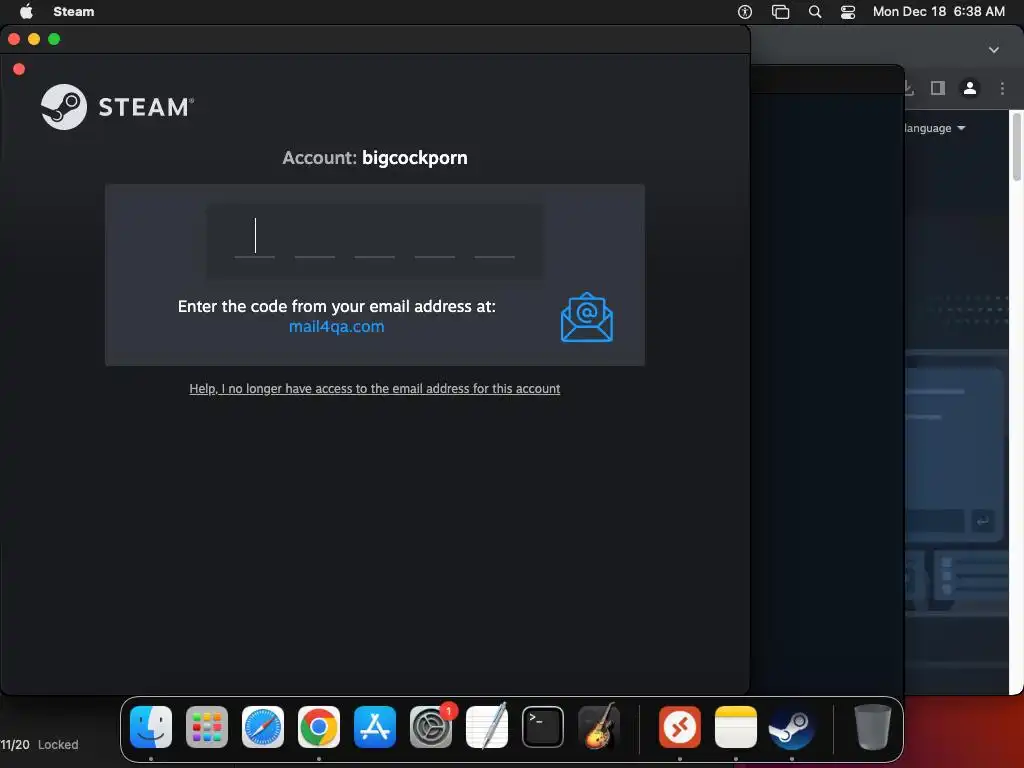Click the email envelope icon
The height and width of the screenshot is (768, 1024).
pyautogui.click(x=586, y=317)
